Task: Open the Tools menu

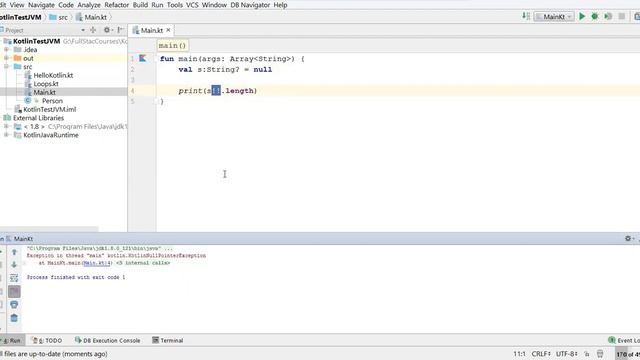Action: [175, 5]
